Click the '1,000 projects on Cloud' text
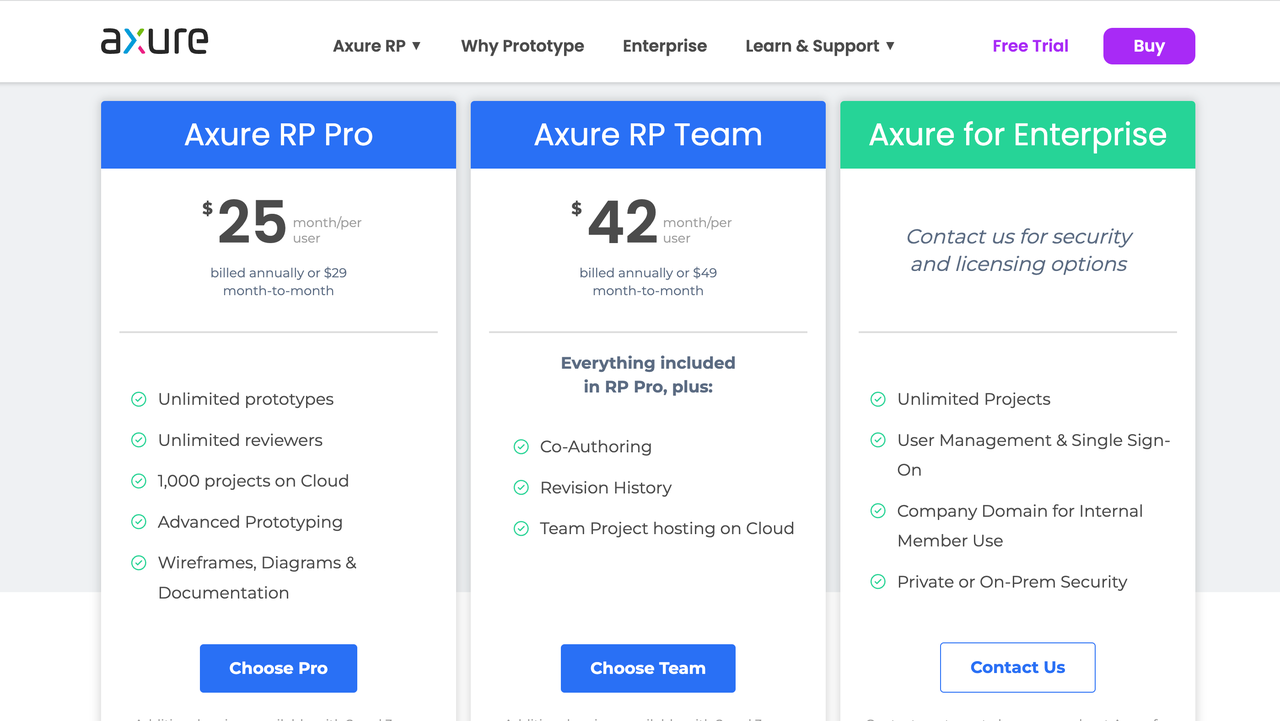The height and width of the screenshot is (721, 1280). [253, 481]
